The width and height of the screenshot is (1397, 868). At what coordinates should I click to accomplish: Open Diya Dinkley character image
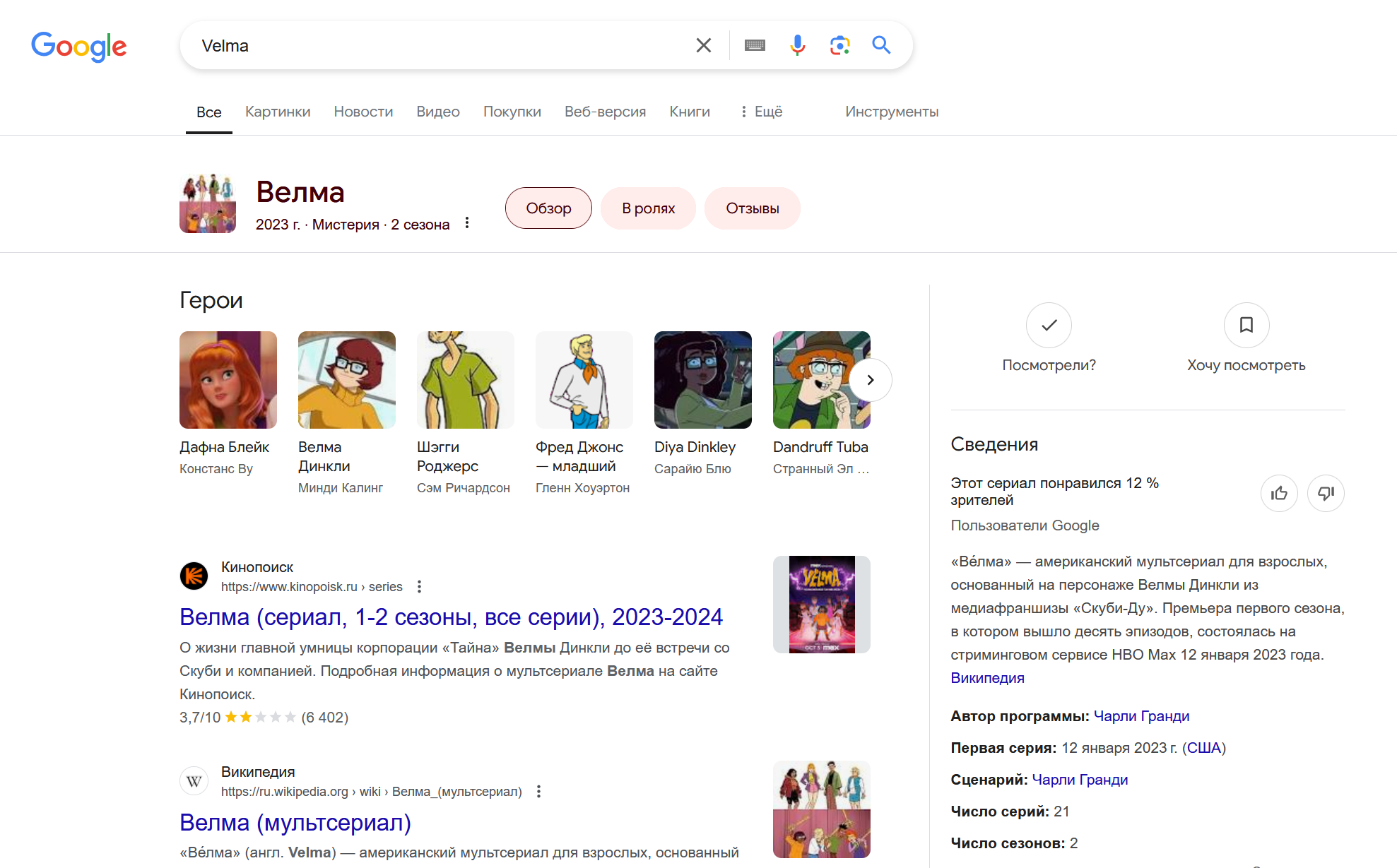click(703, 380)
